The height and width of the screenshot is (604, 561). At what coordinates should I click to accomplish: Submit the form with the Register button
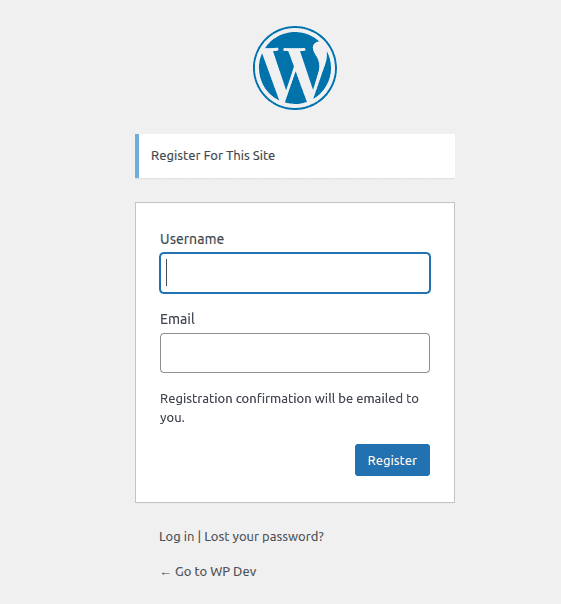392,460
